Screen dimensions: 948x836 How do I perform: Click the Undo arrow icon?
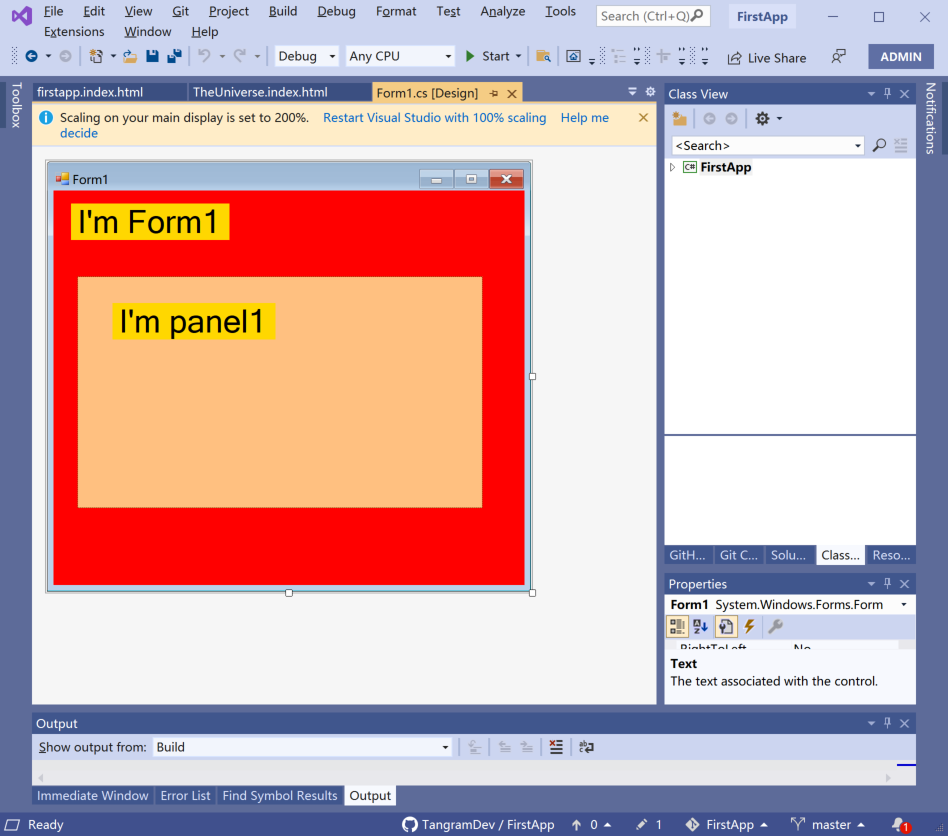click(x=204, y=56)
